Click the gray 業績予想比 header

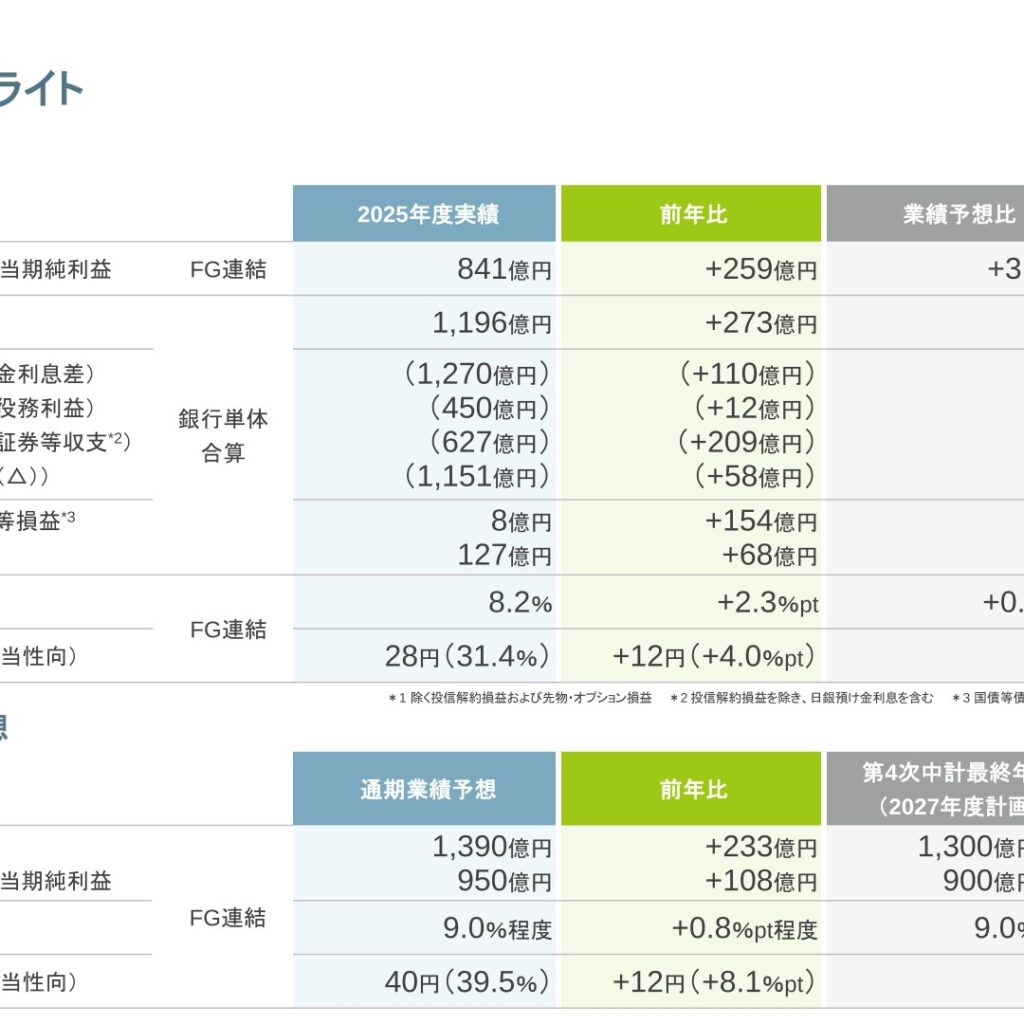coord(925,214)
